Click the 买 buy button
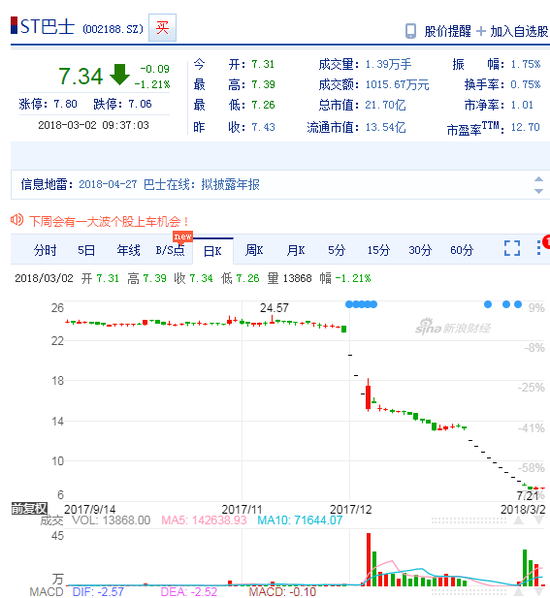This screenshot has height=598, width=550. pyautogui.click(x=162, y=27)
